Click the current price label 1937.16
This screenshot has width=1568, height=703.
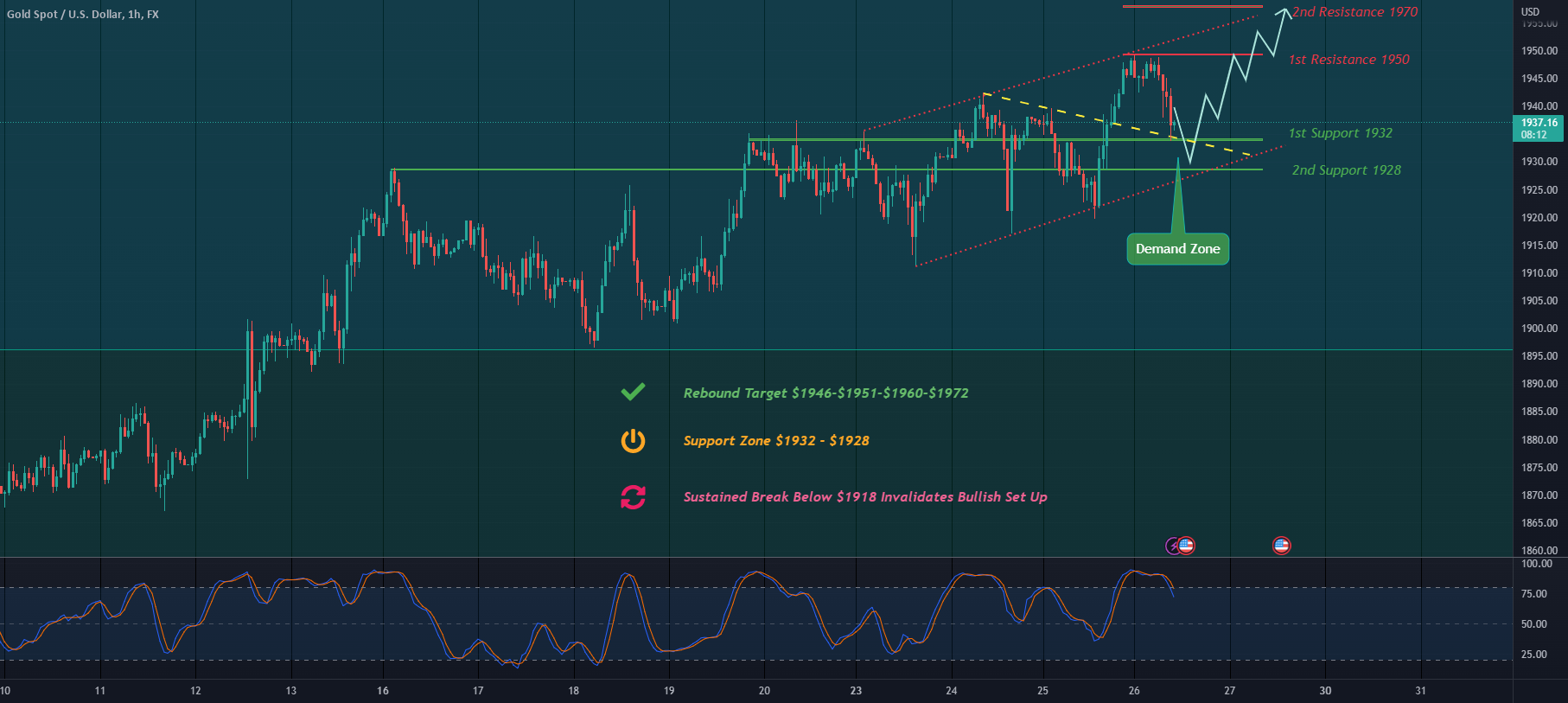click(x=1539, y=128)
